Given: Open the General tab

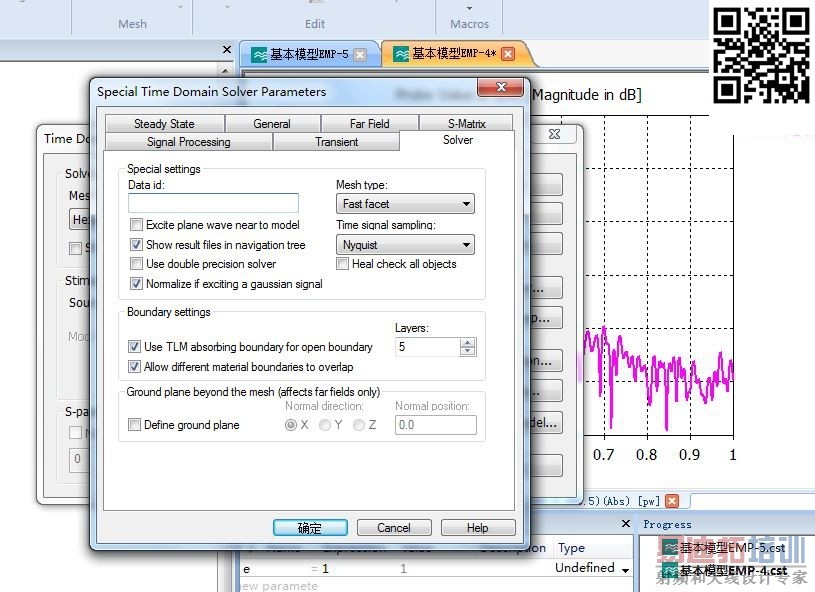Looking at the screenshot, I should [272, 124].
